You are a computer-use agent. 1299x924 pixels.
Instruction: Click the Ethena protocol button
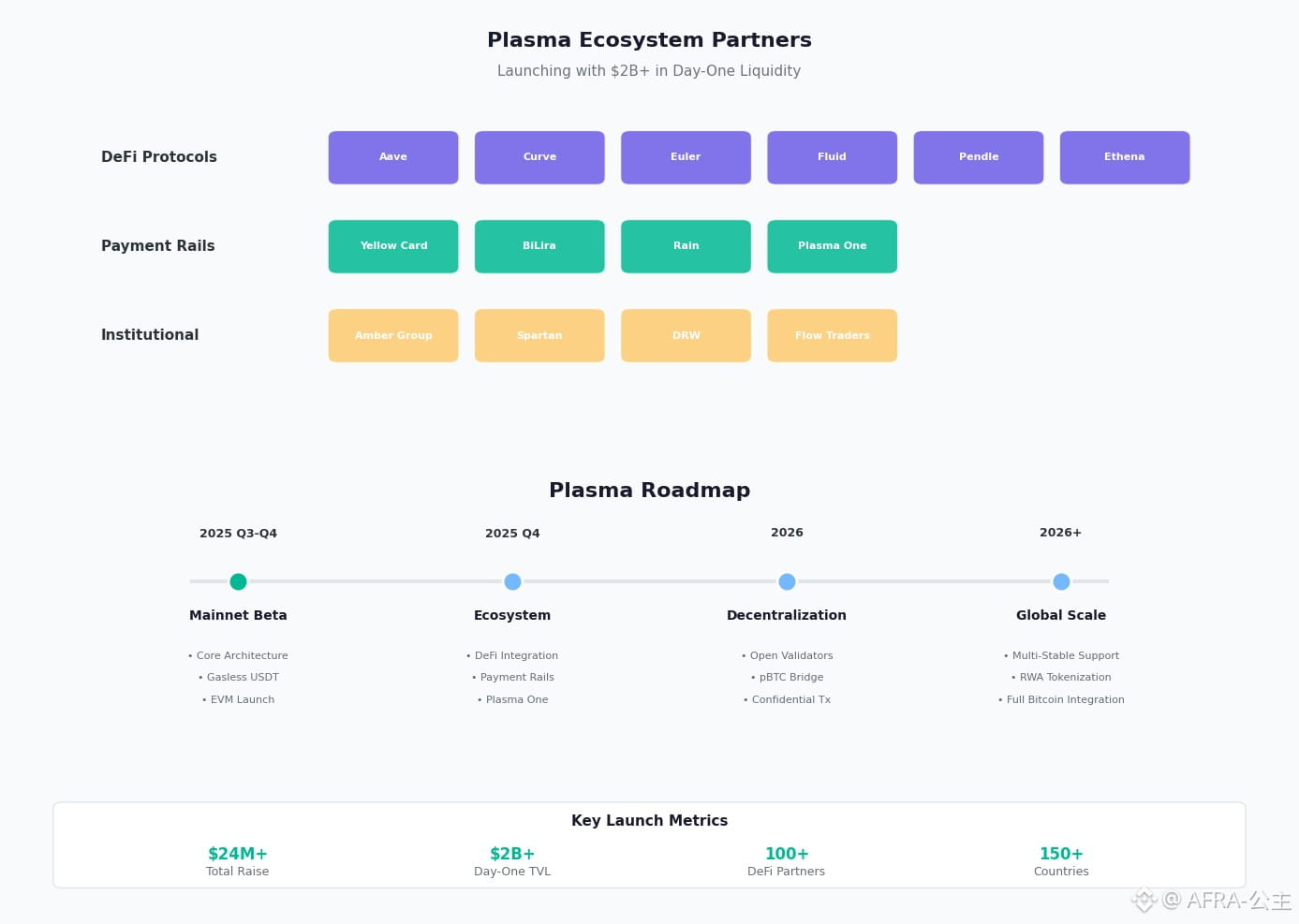coord(1125,157)
